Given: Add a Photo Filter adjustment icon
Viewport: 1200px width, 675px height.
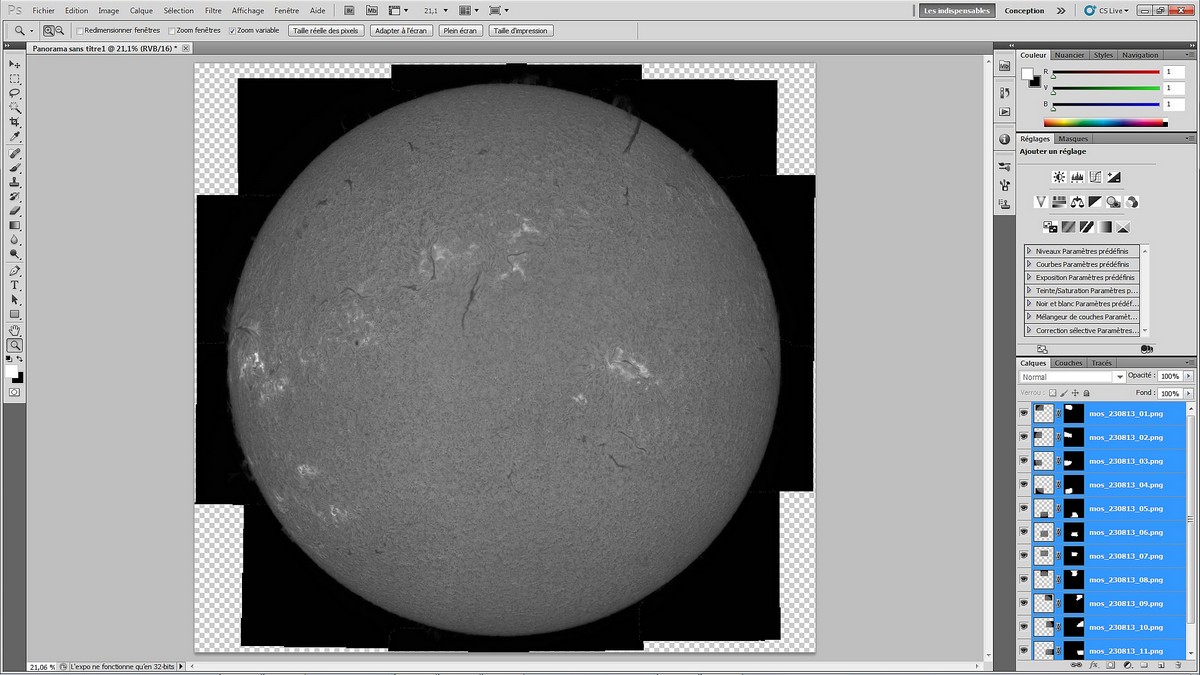Looking at the screenshot, I should (1113, 202).
